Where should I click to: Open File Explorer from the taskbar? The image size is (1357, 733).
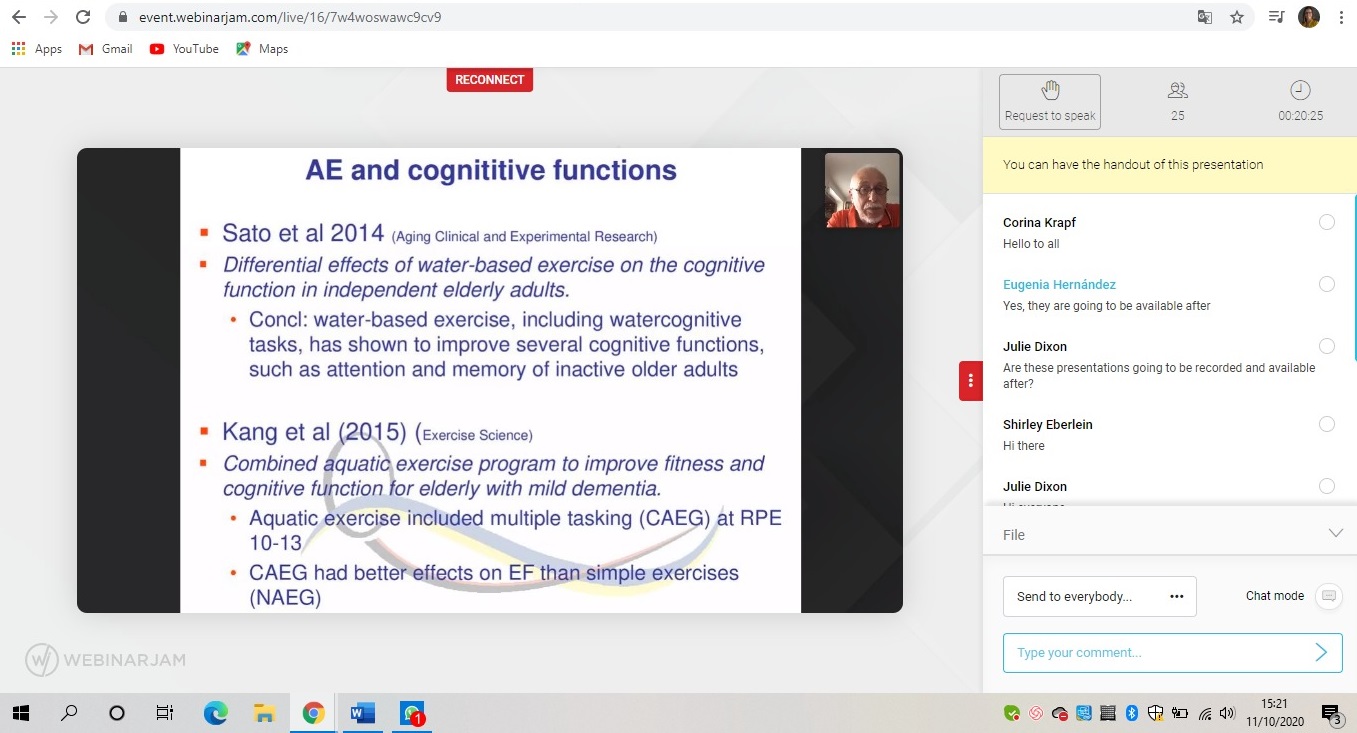264,713
